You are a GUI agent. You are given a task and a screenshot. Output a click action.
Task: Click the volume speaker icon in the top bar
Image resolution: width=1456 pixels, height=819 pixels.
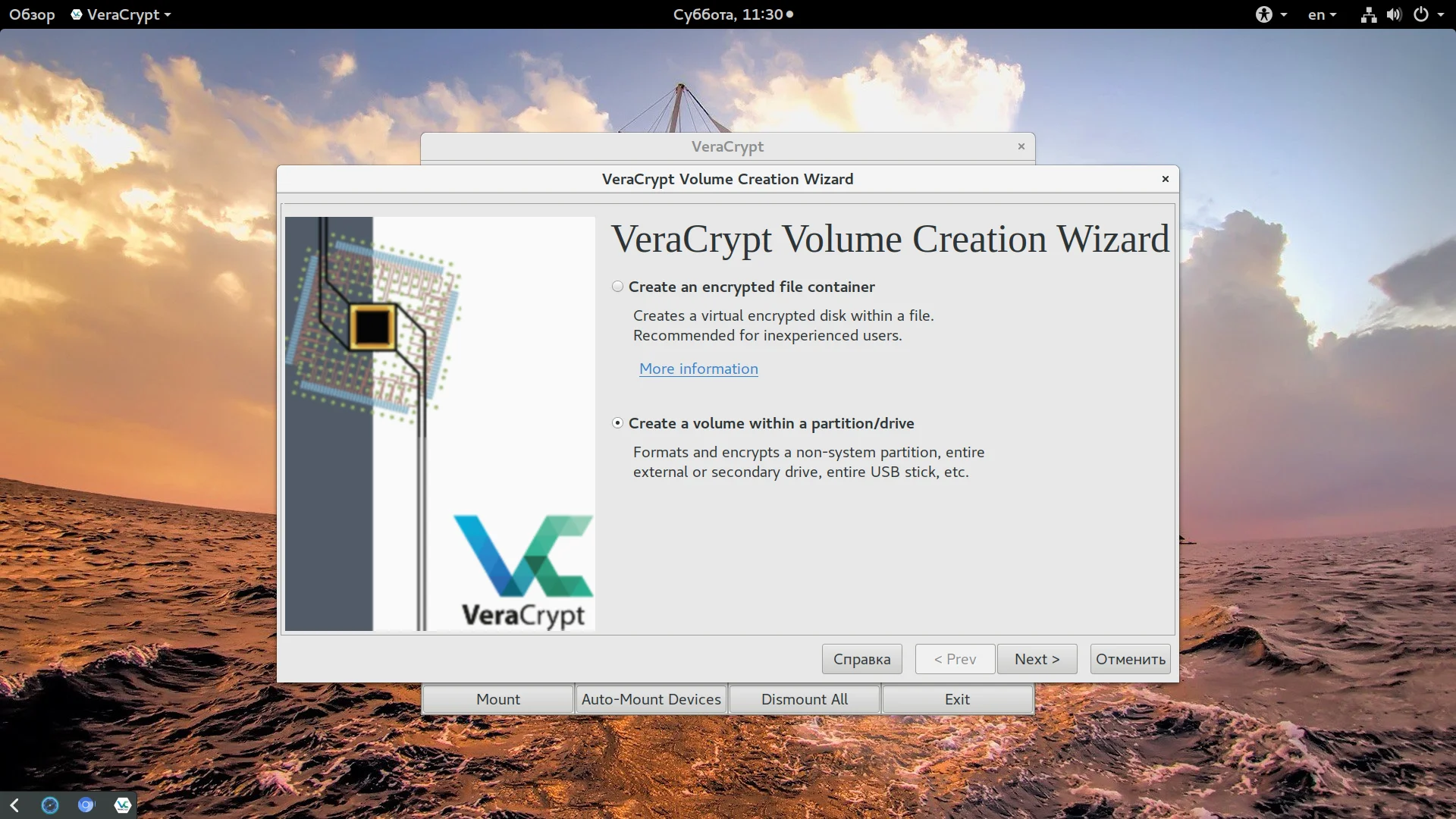click(1394, 14)
